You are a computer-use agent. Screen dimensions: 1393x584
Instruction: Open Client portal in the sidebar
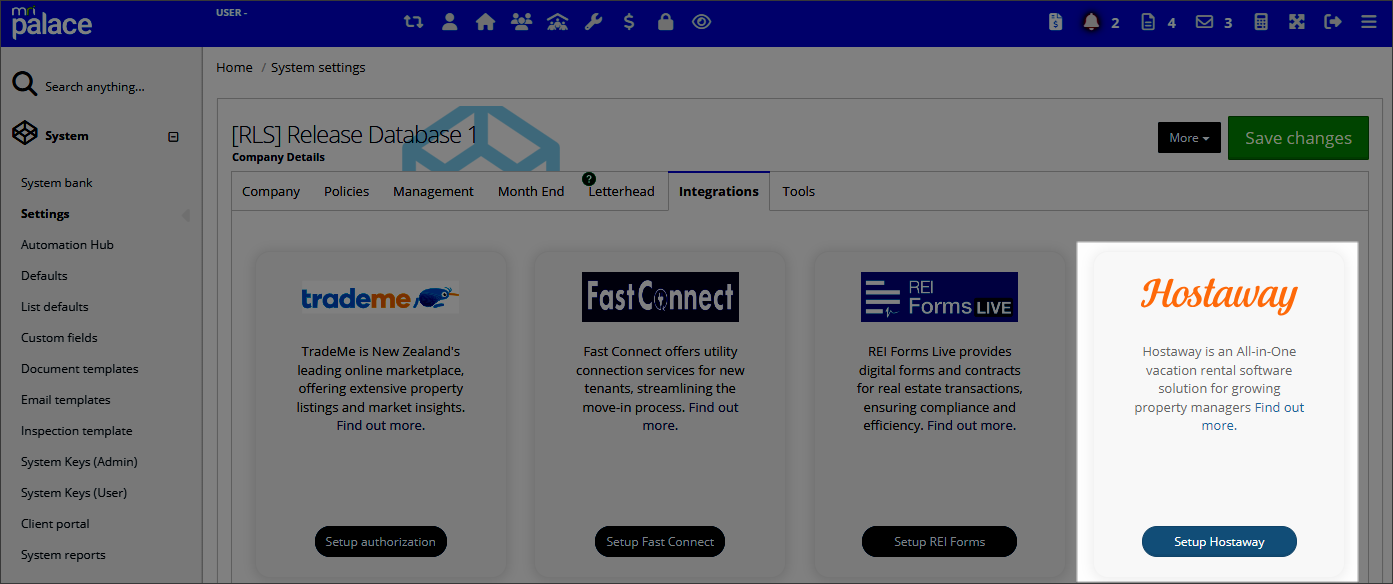55,524
